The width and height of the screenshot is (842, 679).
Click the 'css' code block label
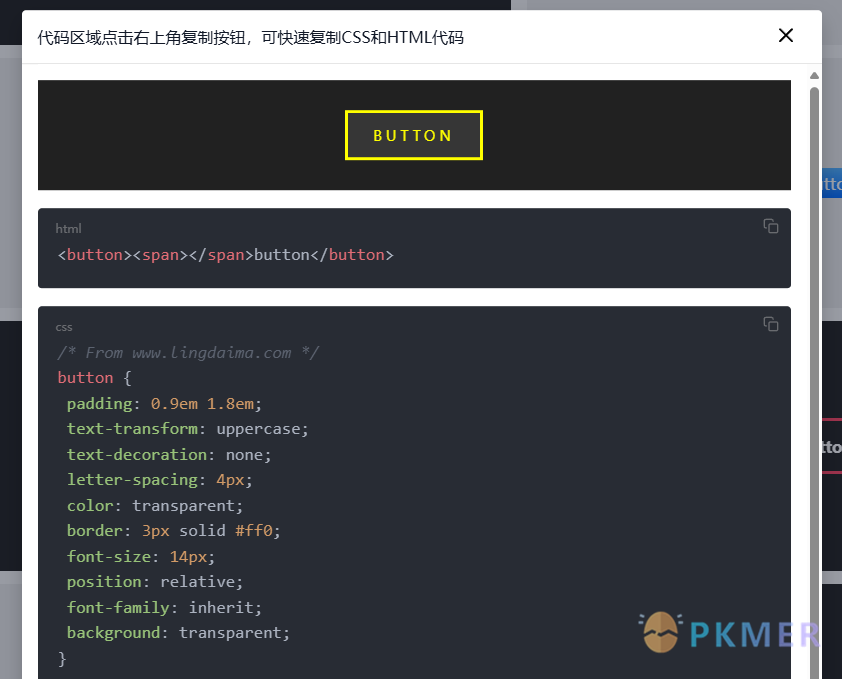point(64,327)
